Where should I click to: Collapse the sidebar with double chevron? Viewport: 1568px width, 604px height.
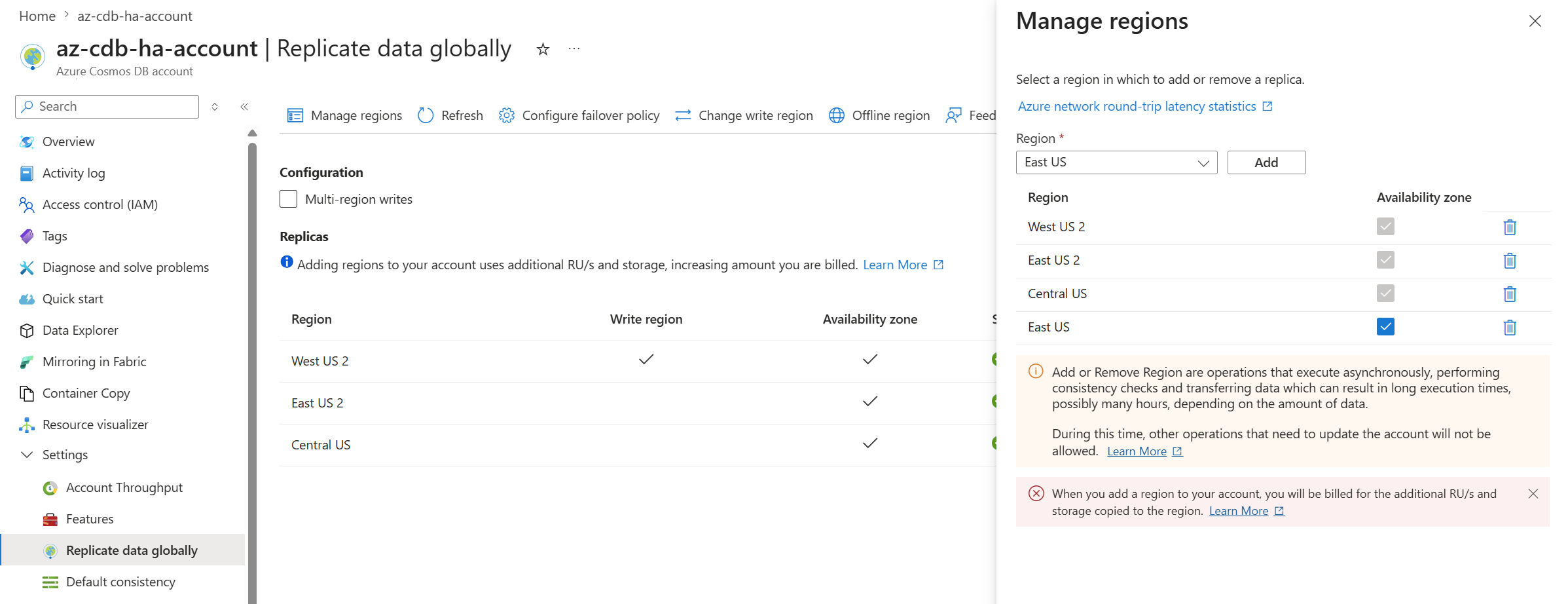244,107
